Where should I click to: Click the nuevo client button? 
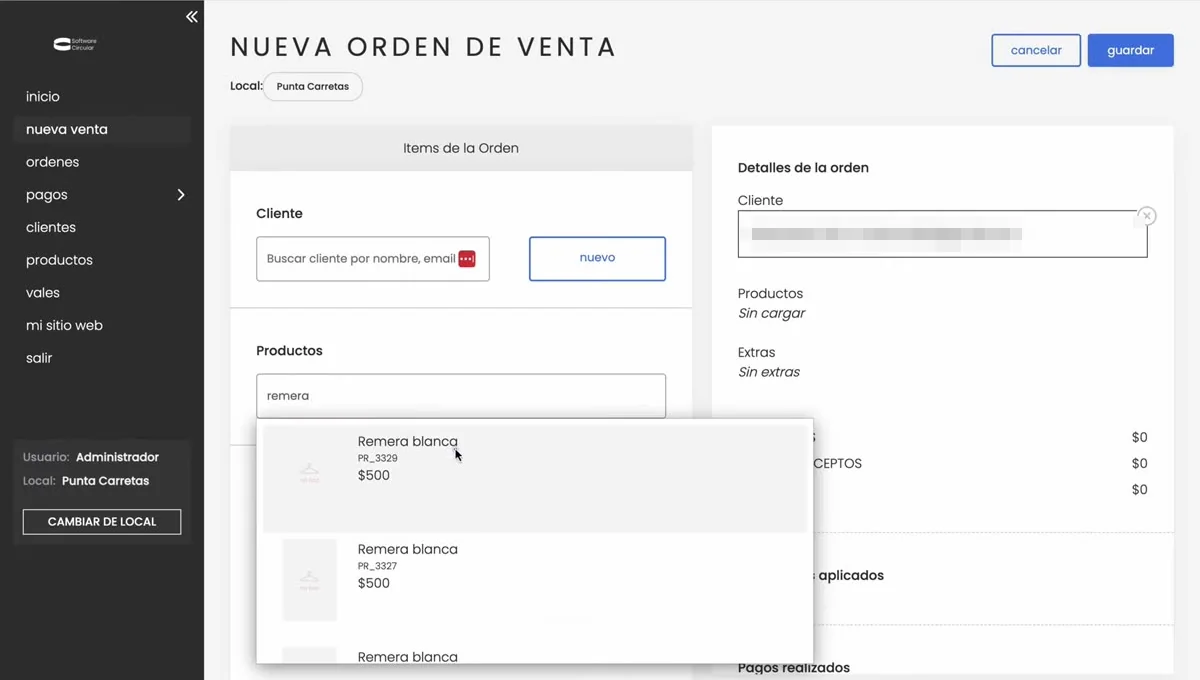597,258
